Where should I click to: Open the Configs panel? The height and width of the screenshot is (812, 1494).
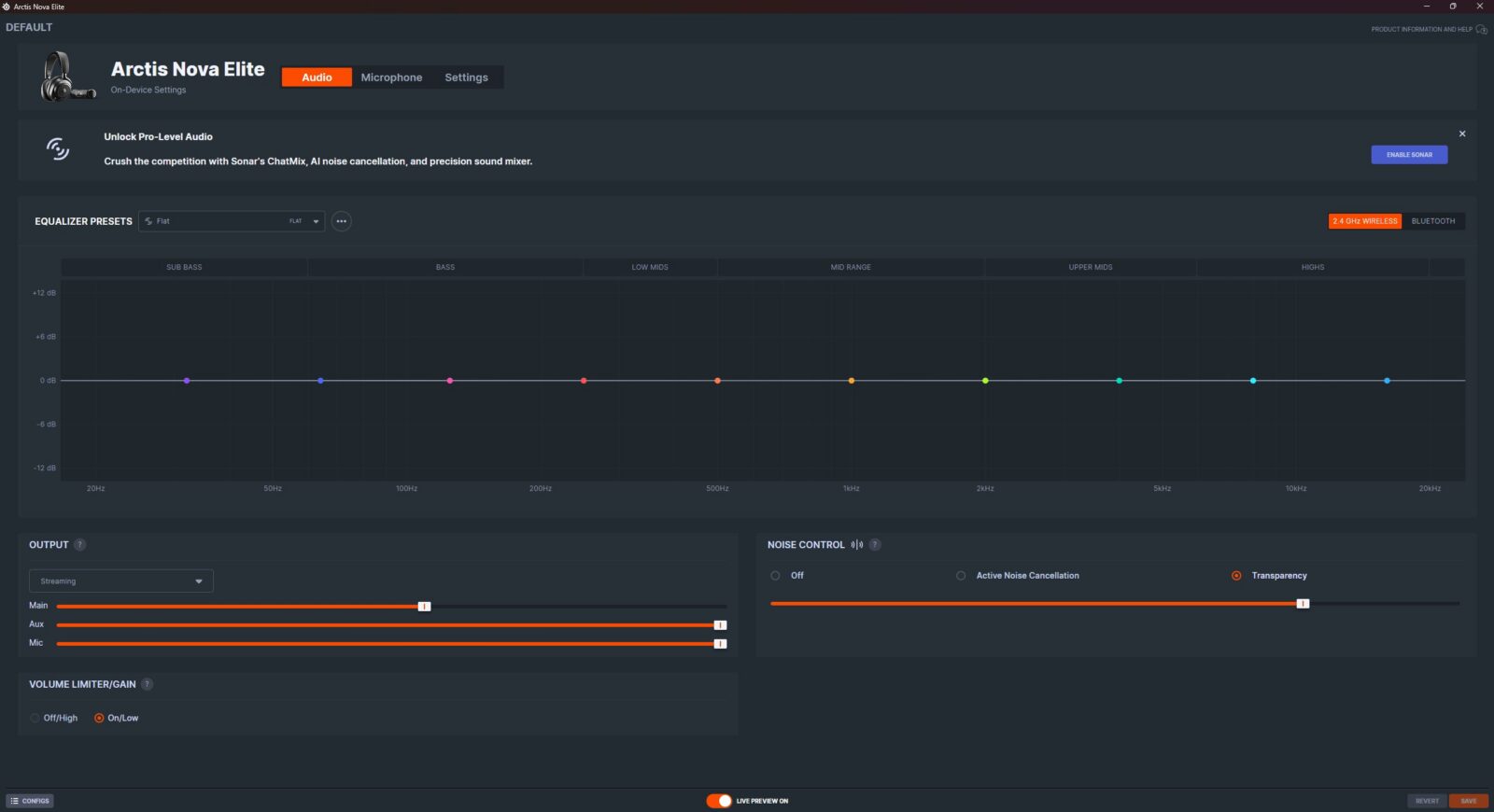[x=30, y=801]
